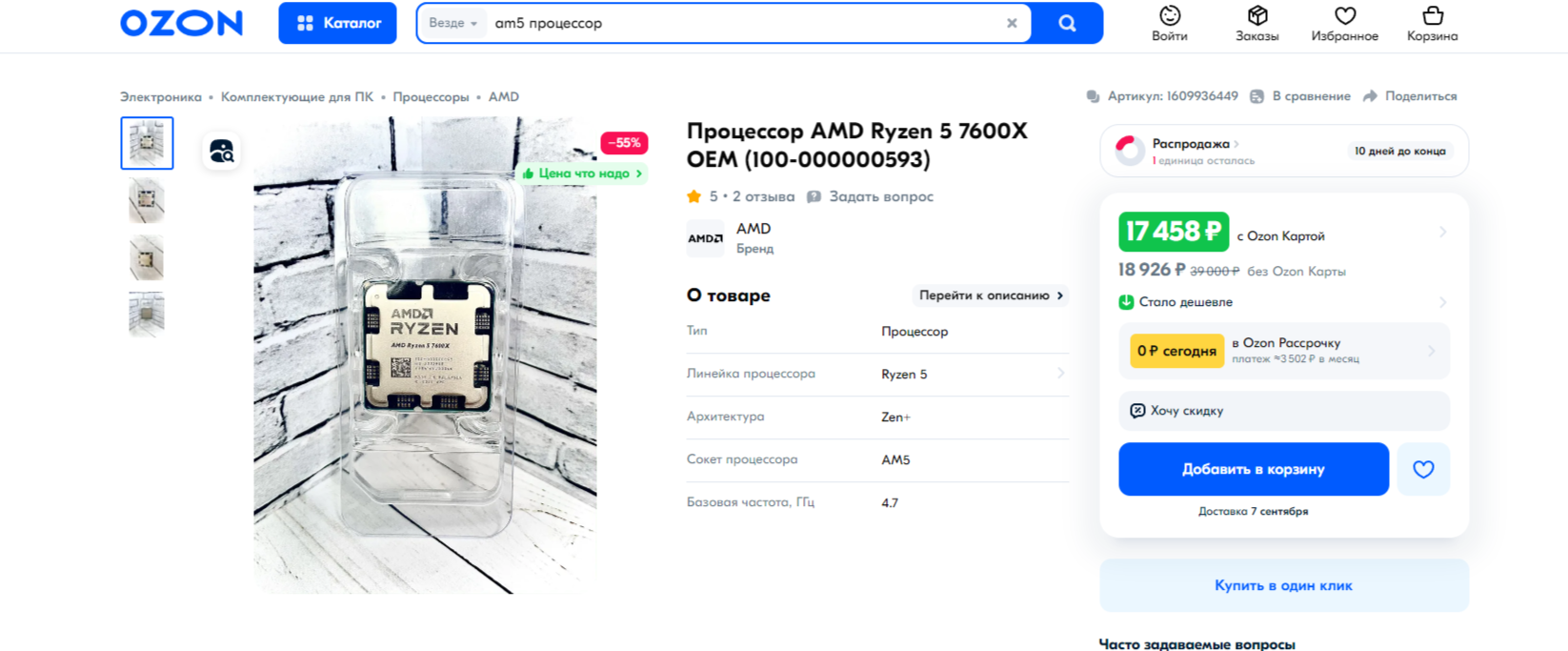The height and width of the screenshot is (651, 1568).
Task: Click green down-arrow Стало дешевле icon
Action: pos(1126,302)
